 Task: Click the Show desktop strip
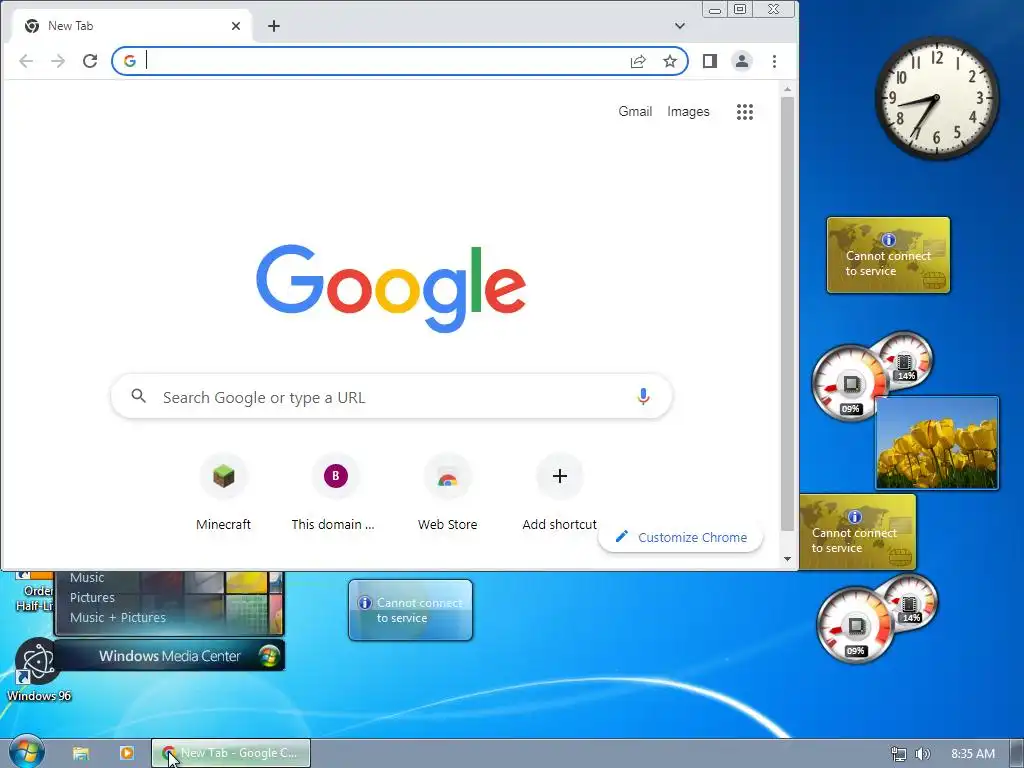pos(1017,754)
